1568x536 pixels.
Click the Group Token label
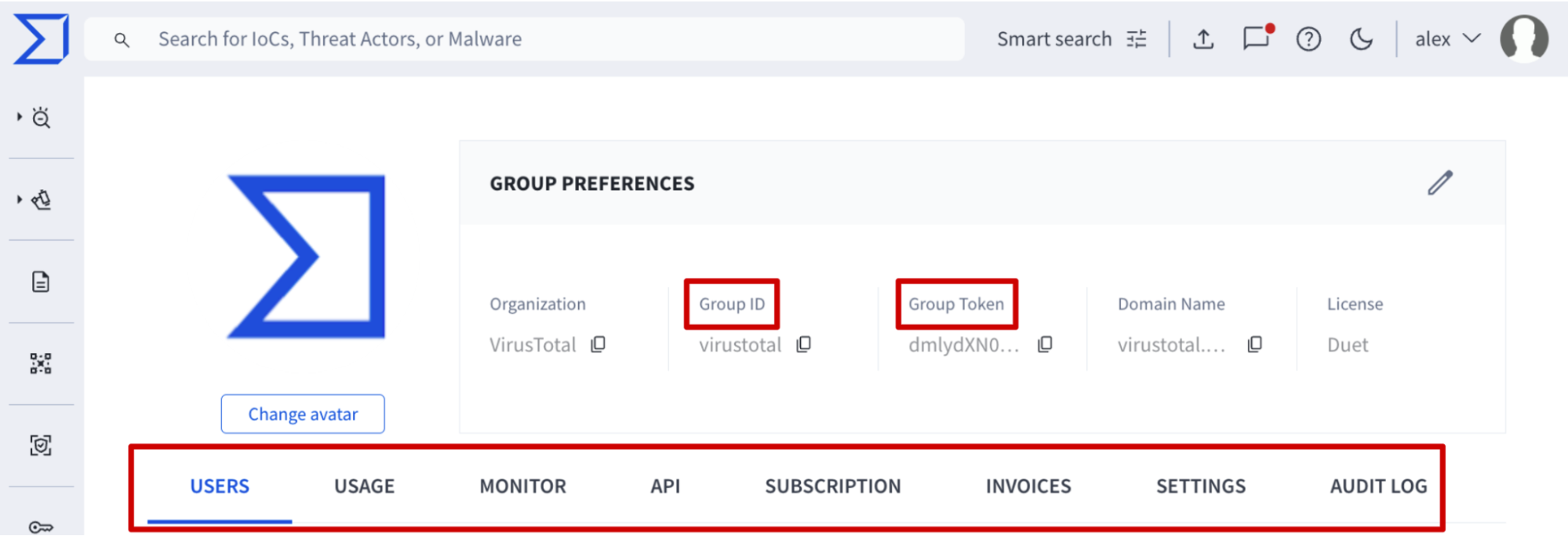coord(956,304)
